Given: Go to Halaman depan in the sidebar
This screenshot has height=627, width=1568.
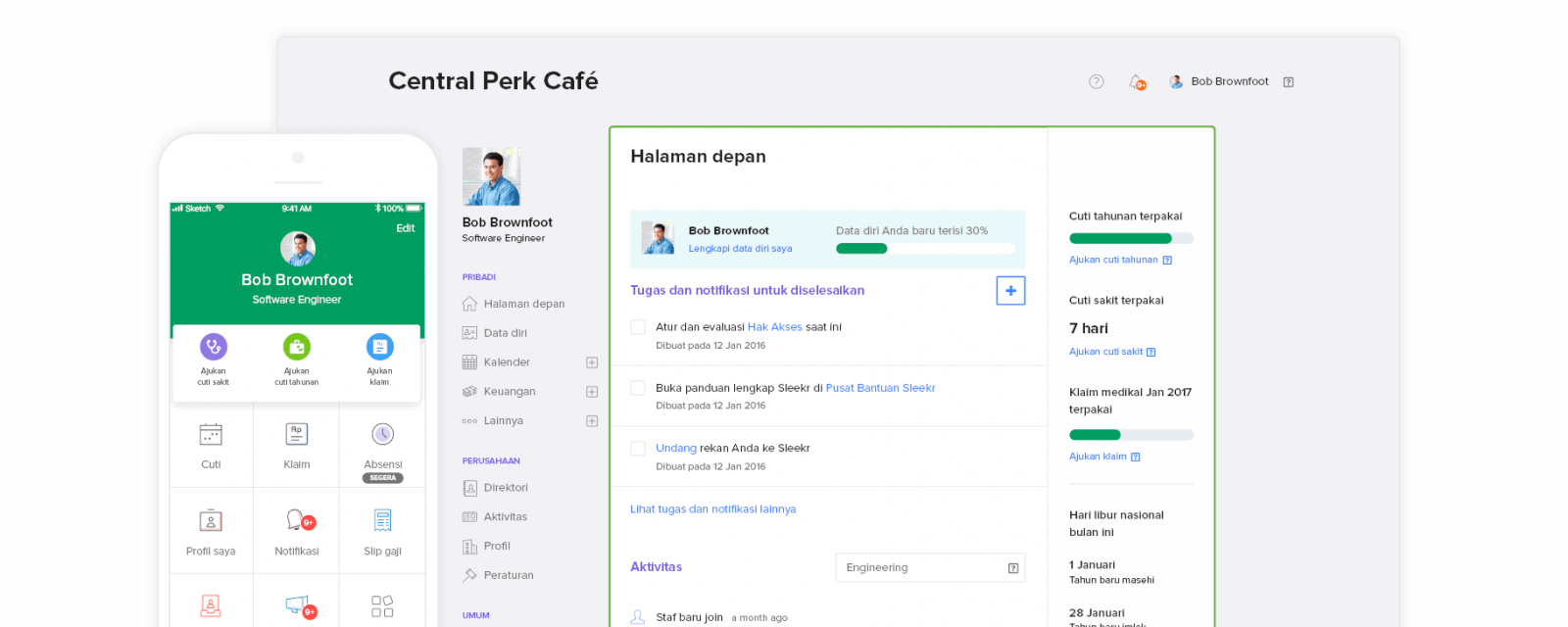Looking at the screenshot, I should coord(514,304).
